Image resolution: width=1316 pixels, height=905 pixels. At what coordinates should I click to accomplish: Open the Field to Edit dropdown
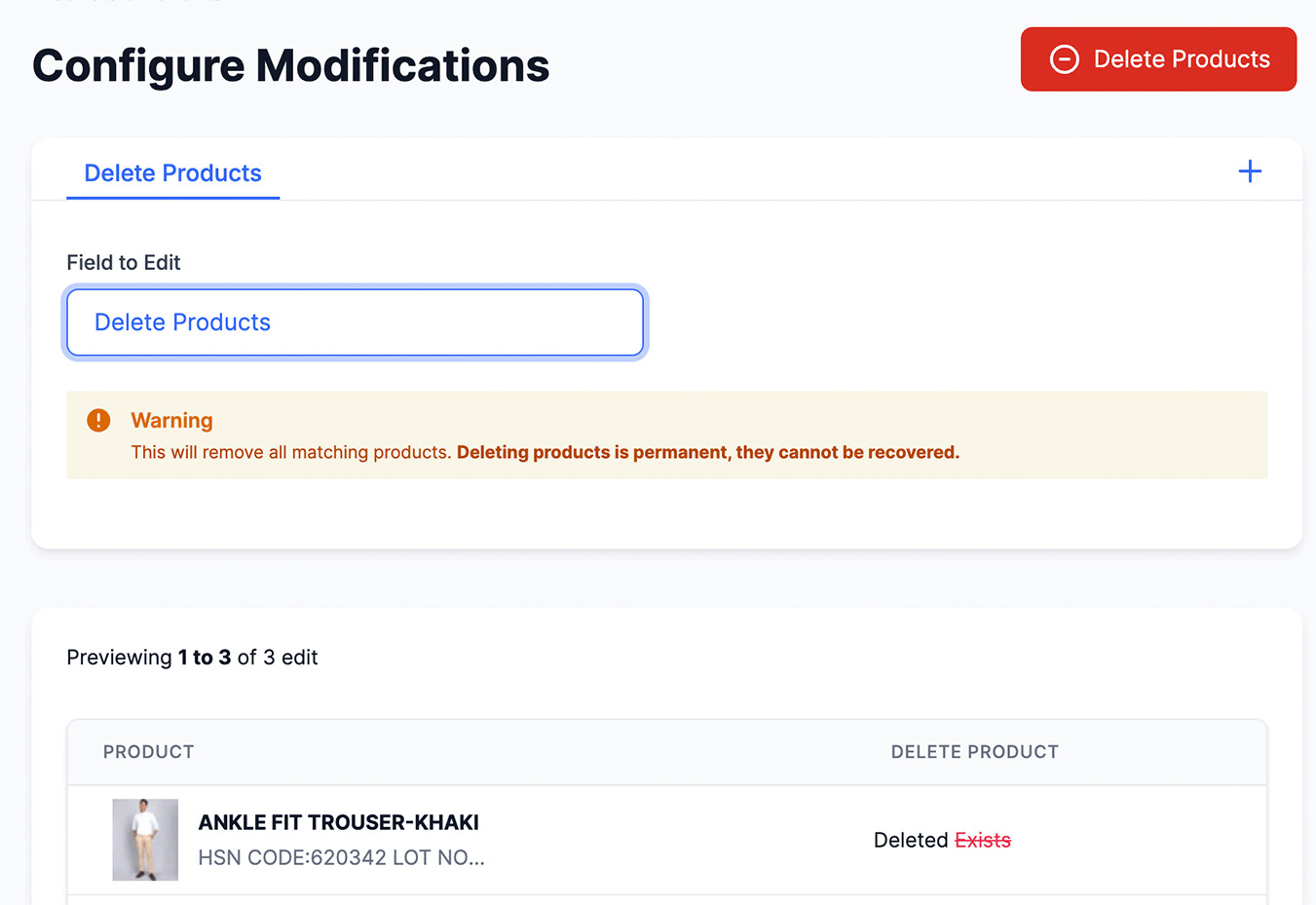(355, 322)
